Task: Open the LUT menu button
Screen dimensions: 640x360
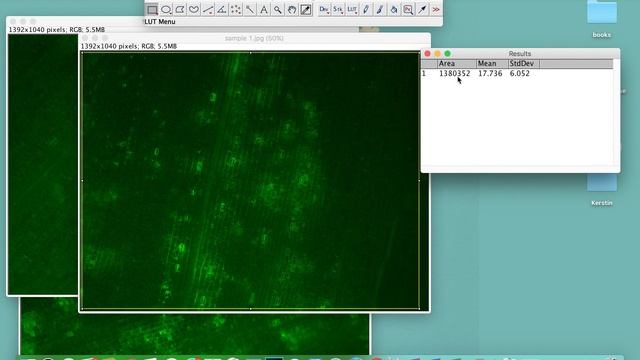Action: point(352,9)
